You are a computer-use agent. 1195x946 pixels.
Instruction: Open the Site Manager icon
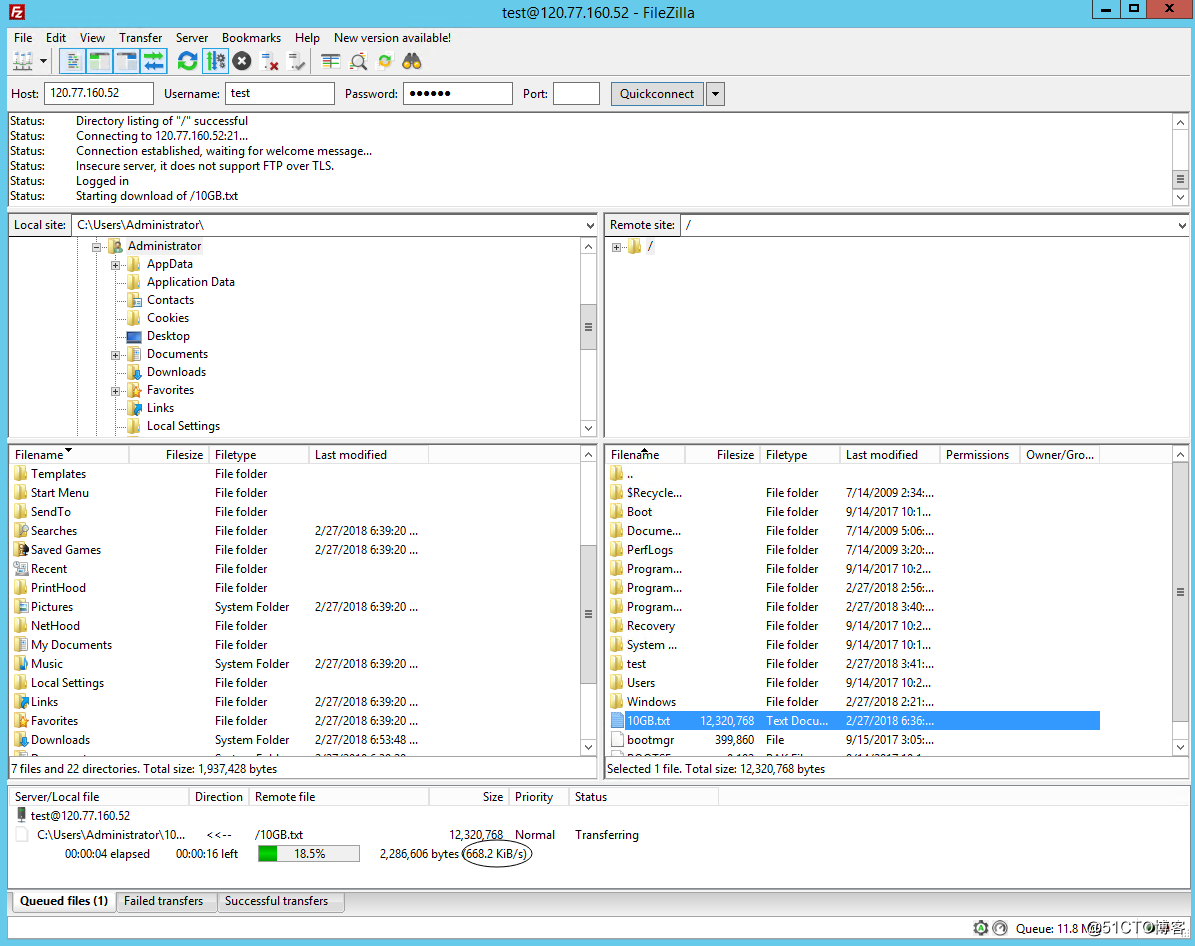[x=23, y=61]
